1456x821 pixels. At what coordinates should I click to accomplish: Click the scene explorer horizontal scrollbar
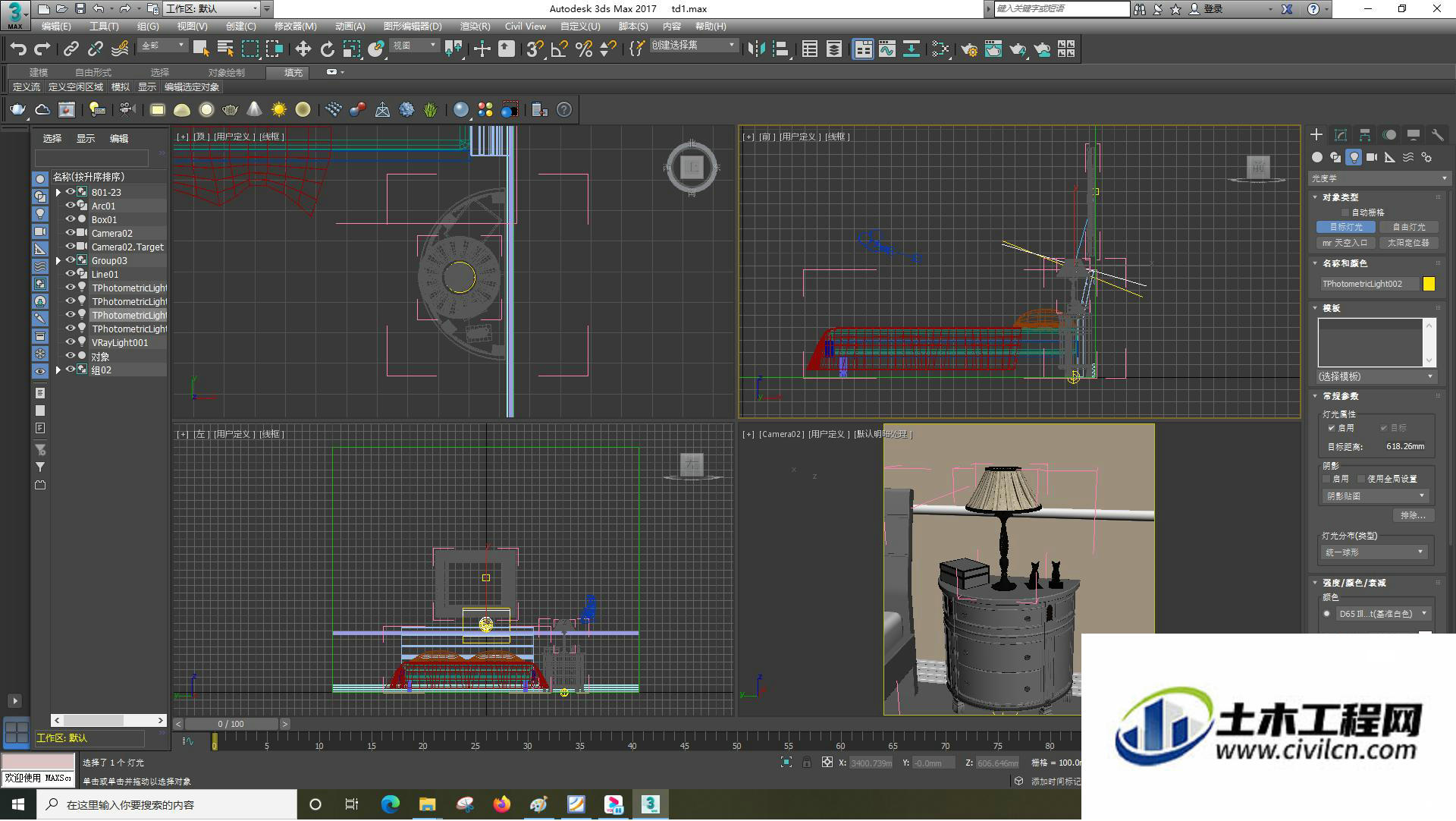[108, 720]
